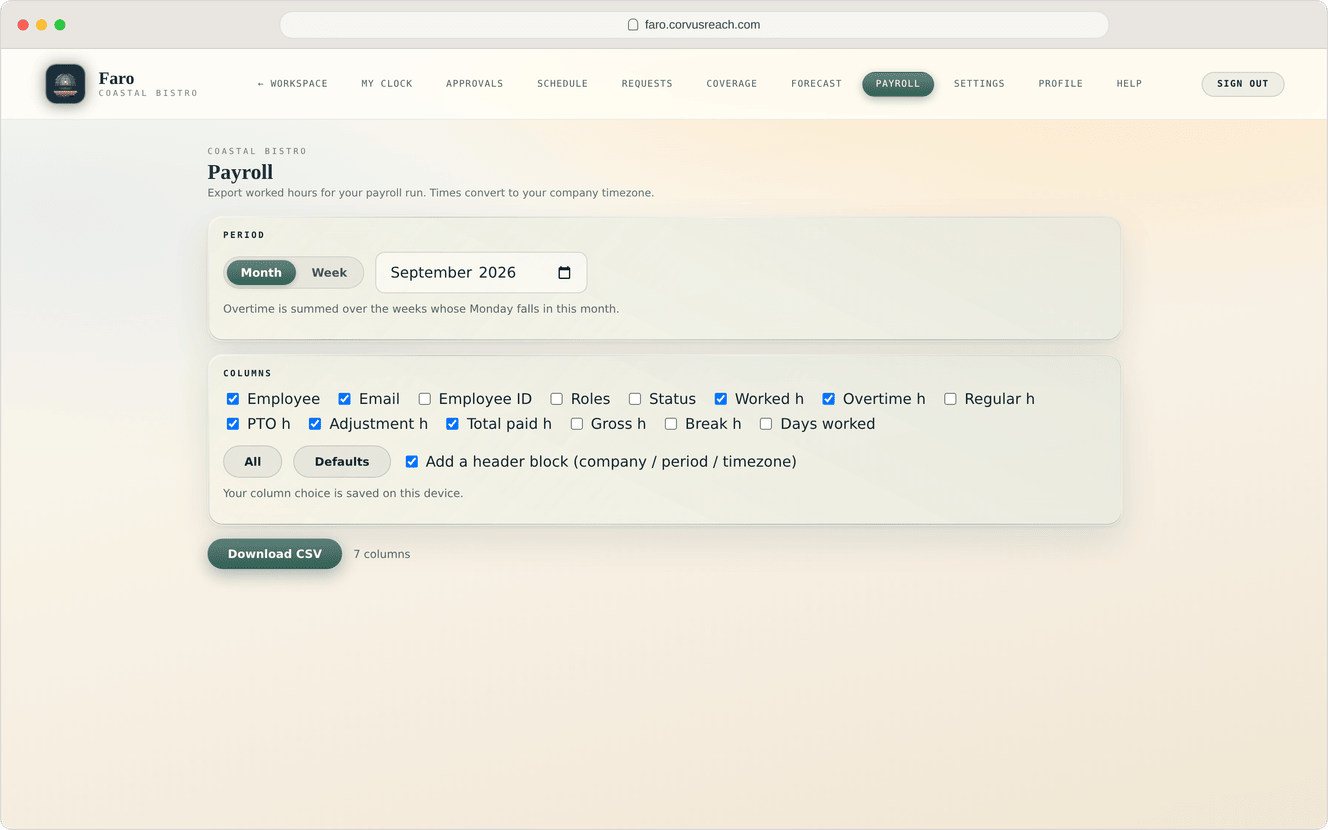
Task: Check the Gross h box
Action: pyautogui.click(x=576, y=424)
